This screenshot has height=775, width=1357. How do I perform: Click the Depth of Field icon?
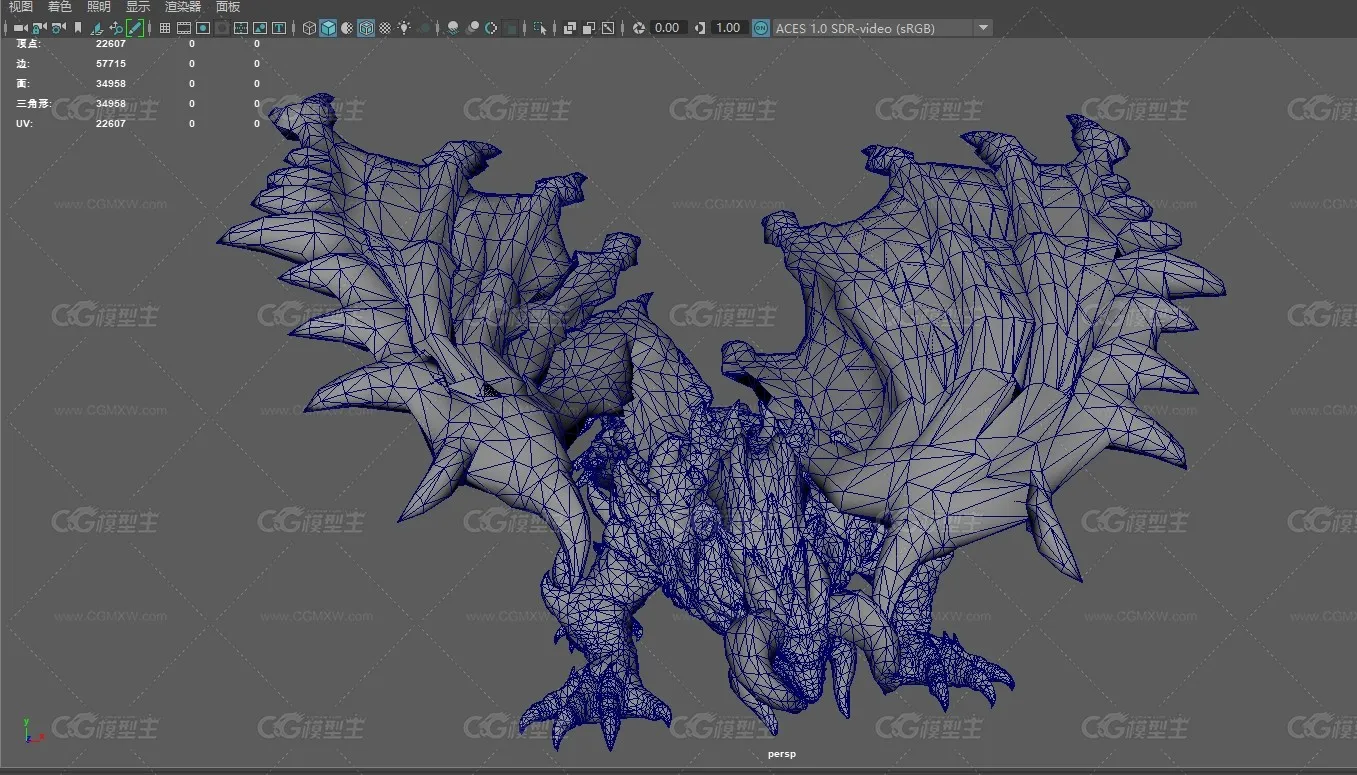510,28
